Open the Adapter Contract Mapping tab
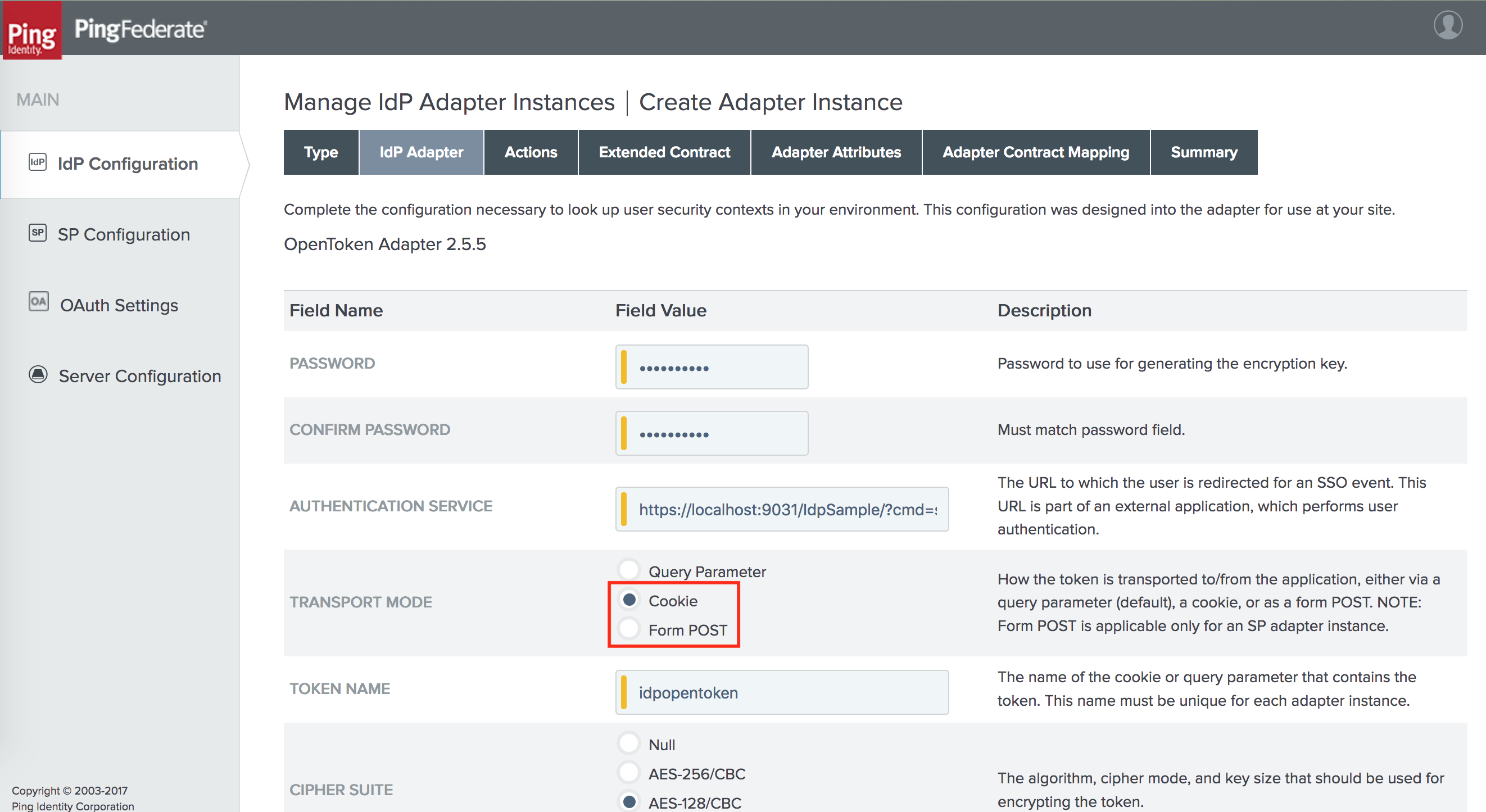The height and width of the screenshot is (812, 1486). point(1035,152)
